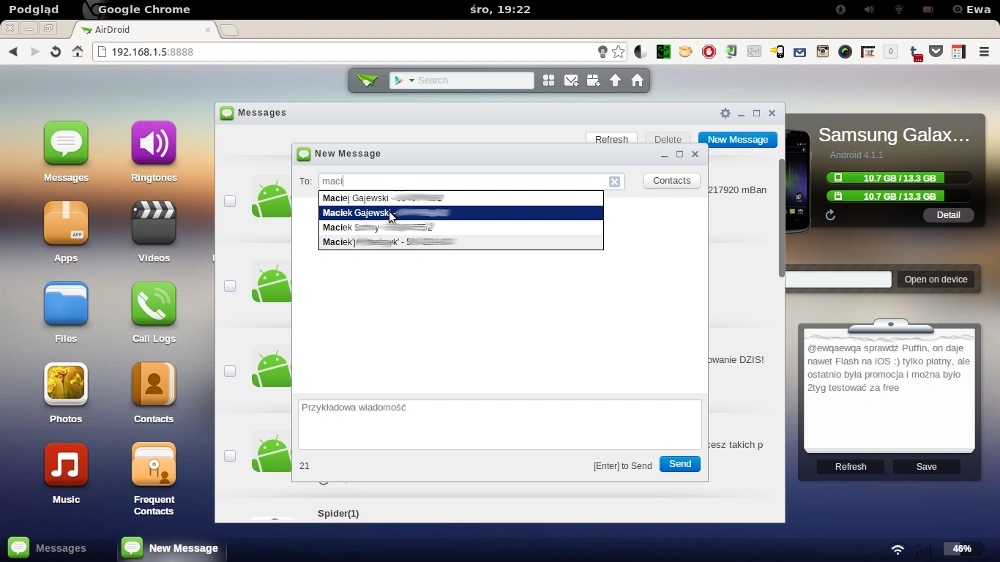Tick the fourth message thread checkbox
The image size is (1000, 562).
click(230, 455)
